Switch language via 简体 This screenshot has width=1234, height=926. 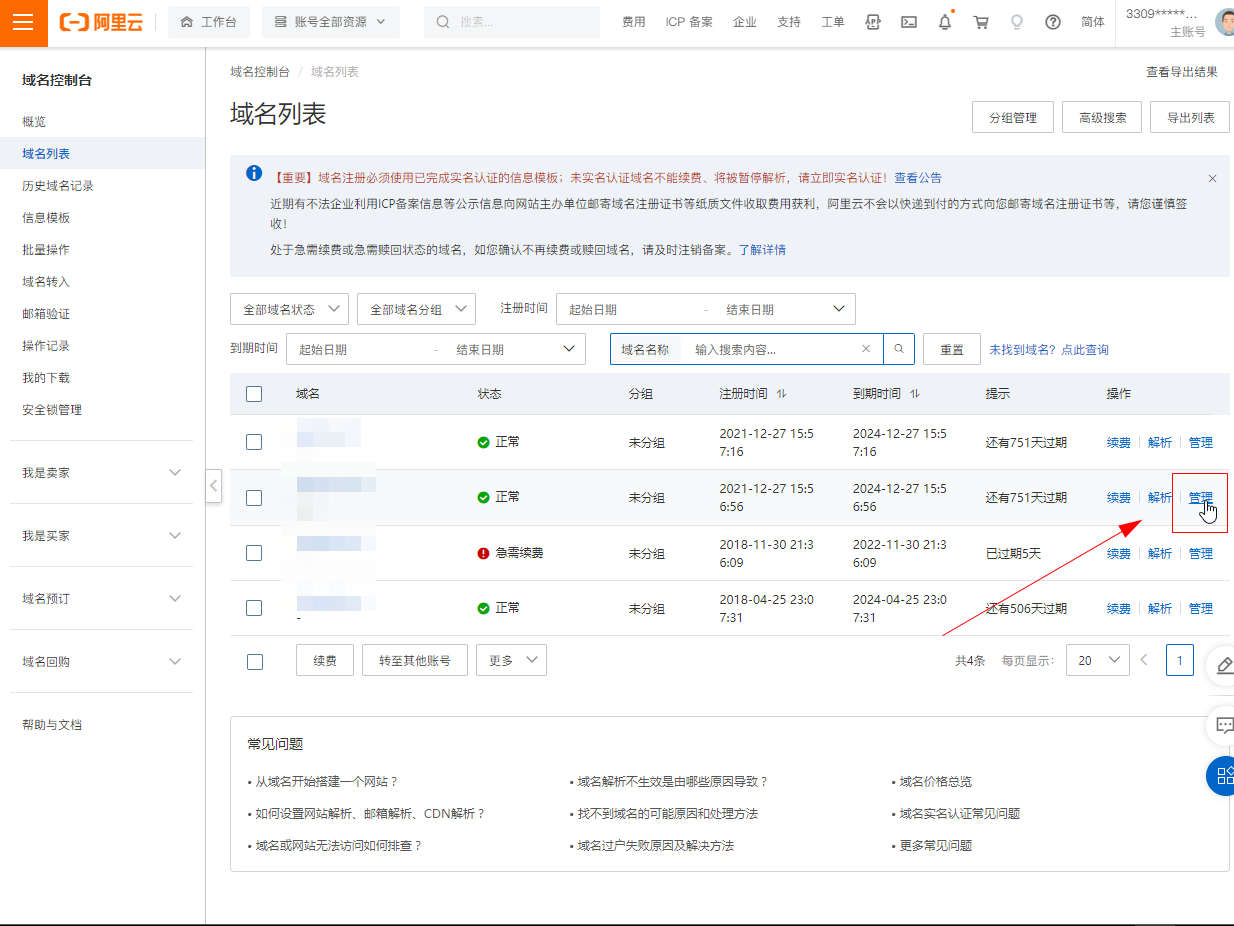coord(1093,22)
